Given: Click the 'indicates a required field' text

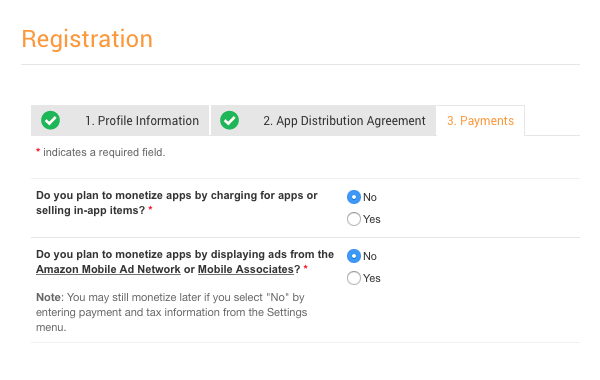Looking at the screenshot, I should click(104, 152).
